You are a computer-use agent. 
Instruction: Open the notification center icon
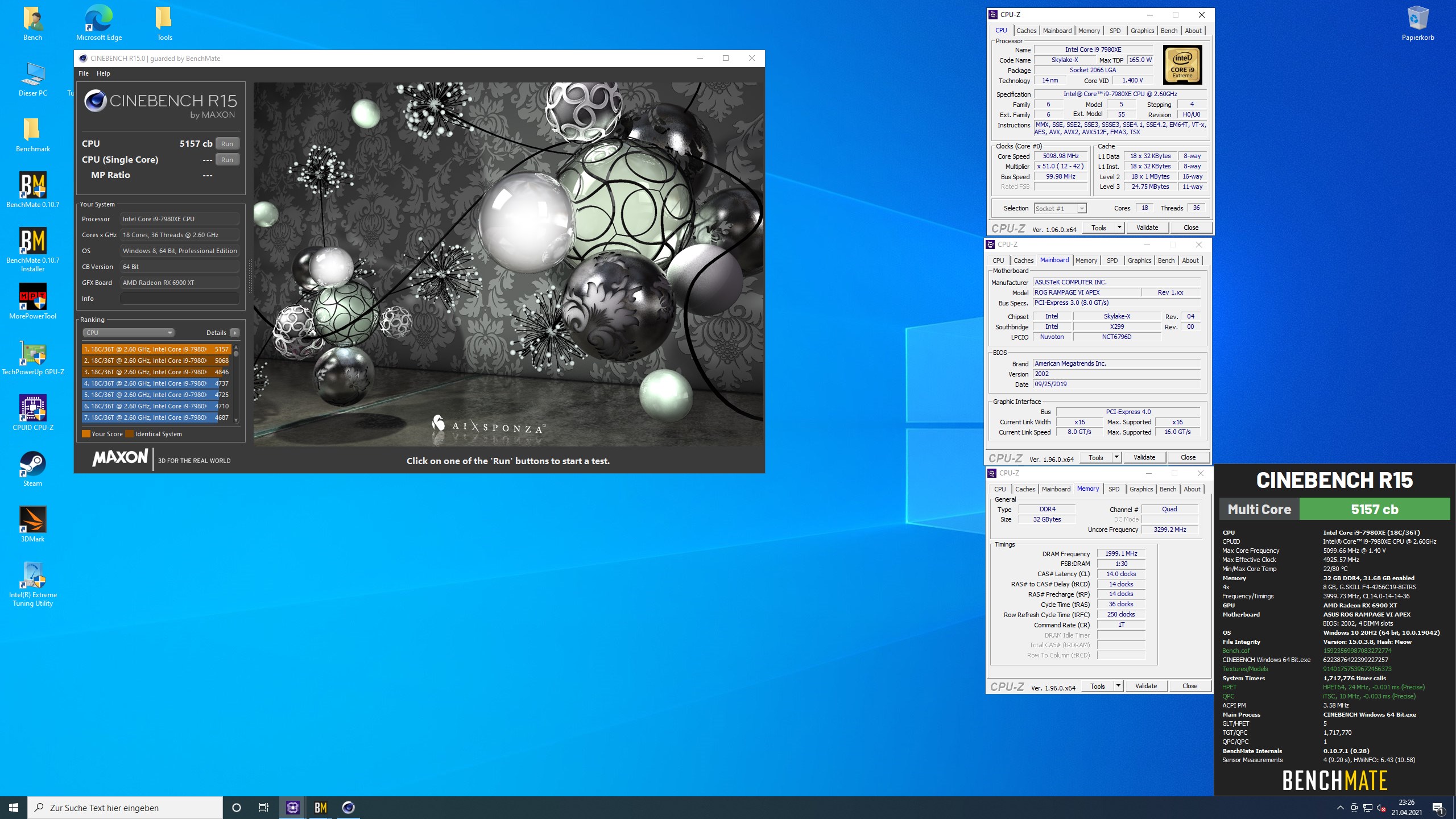click(x=1438, y=808)
